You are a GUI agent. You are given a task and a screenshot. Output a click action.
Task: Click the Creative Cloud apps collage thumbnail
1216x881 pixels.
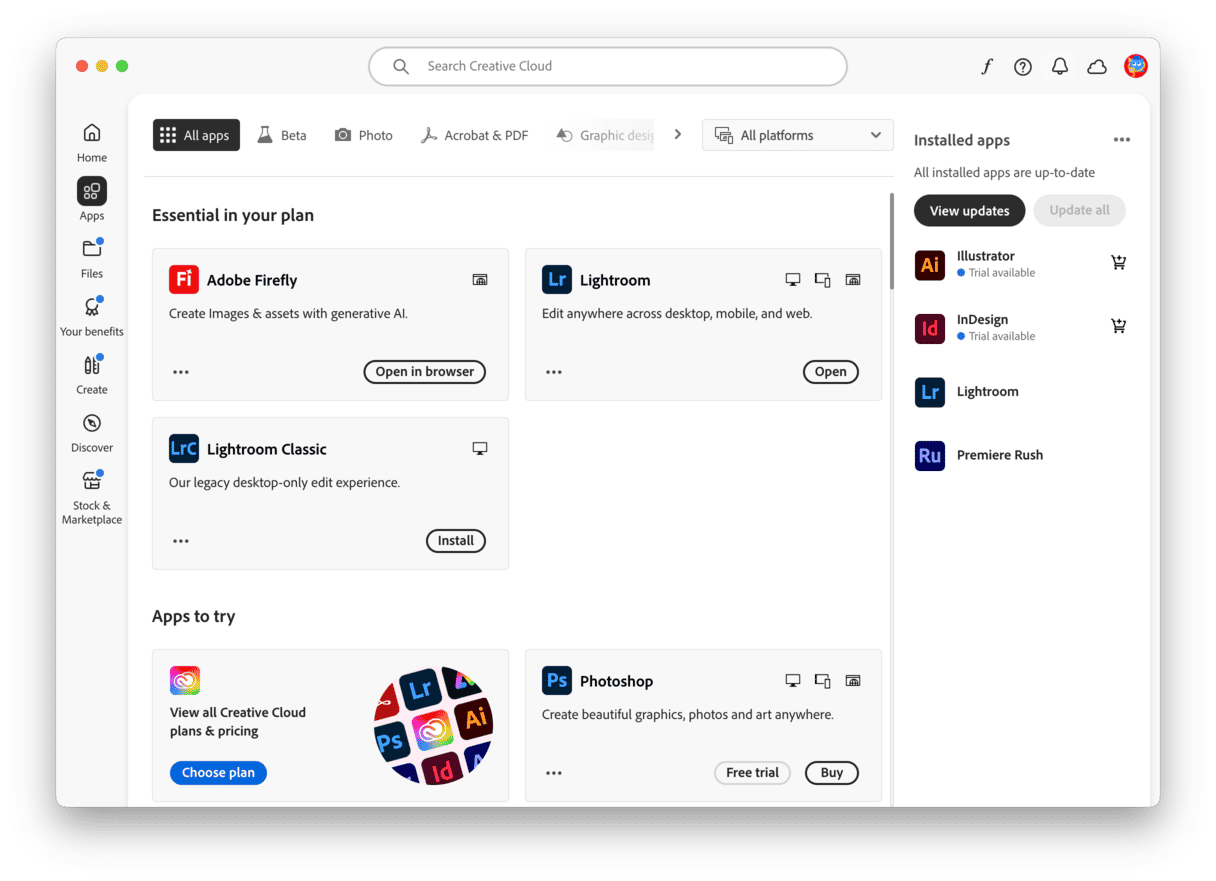(434, 725)
